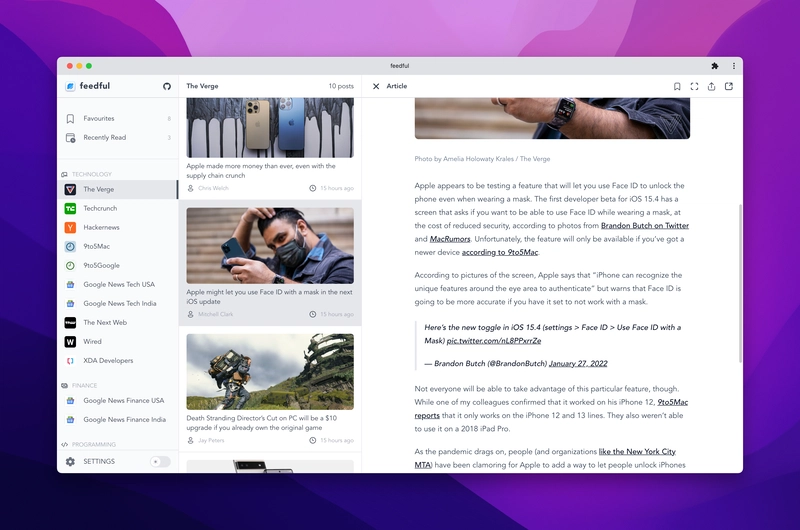
Task: Click the 10 posts count label
Action: pos(341,86)
